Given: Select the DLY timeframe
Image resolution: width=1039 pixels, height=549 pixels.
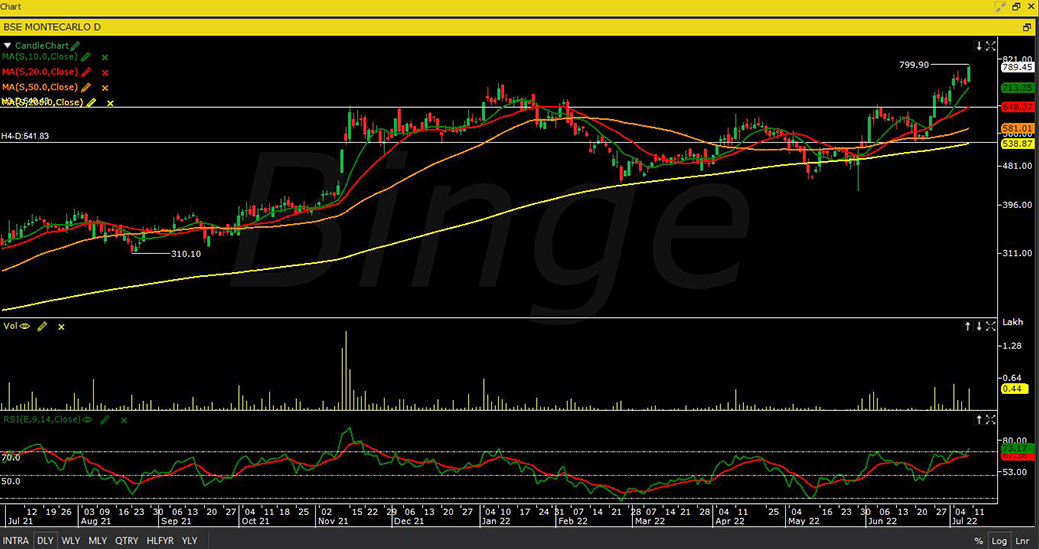Looking at the screenshot, I should click(45, 540).
